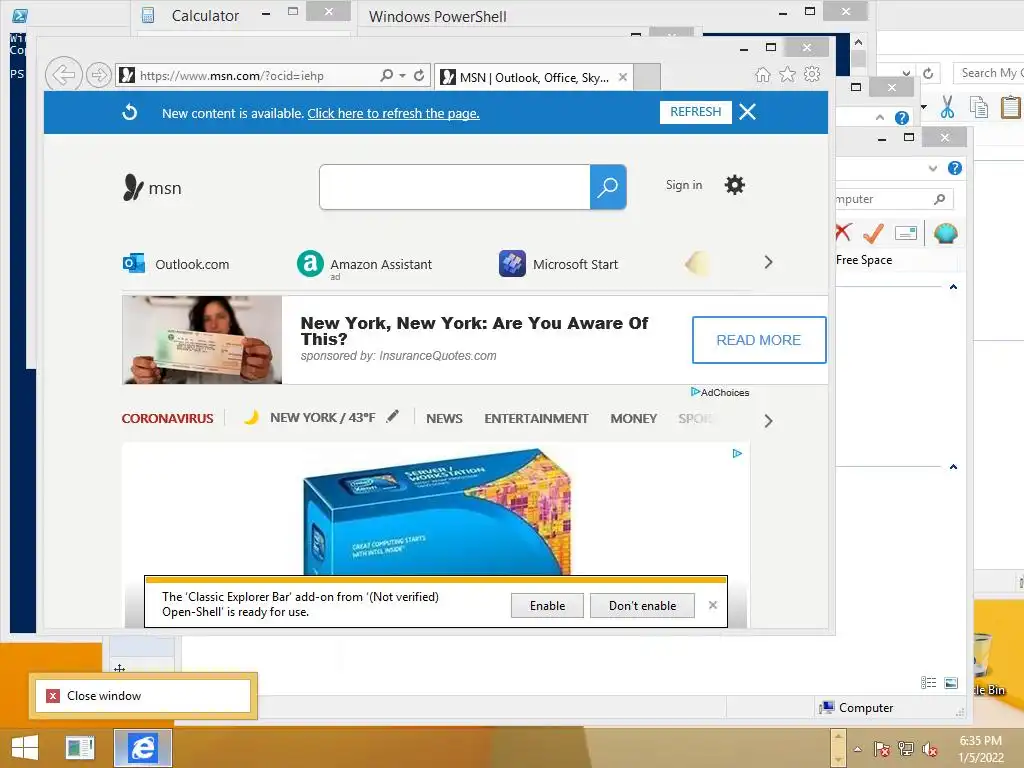Click the circular refresh icon in blue banner

click(130, 112)
